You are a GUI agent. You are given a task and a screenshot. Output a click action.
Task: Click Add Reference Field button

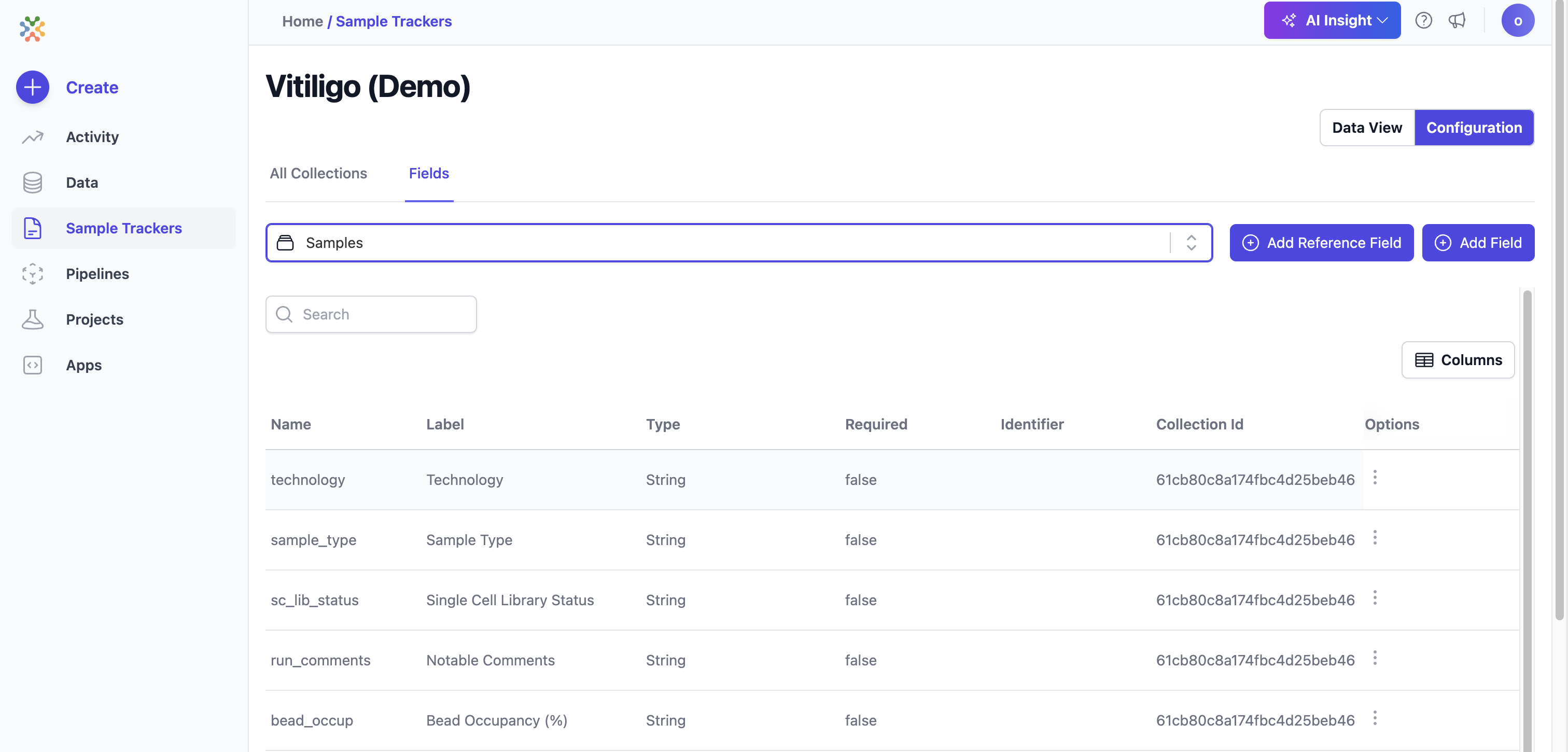1321,242
